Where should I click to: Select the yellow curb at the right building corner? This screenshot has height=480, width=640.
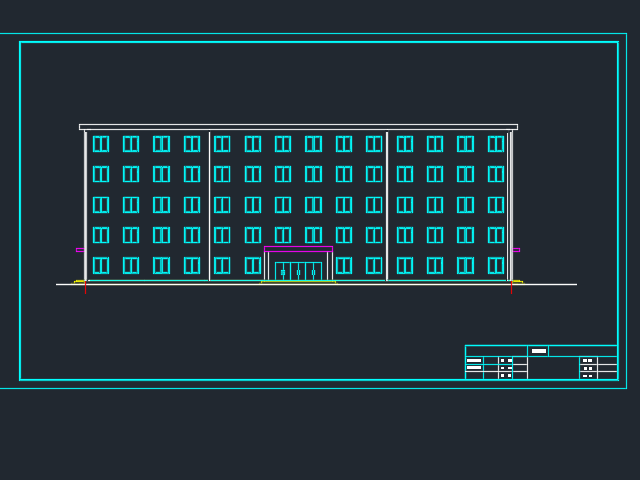tap(518, 282)
